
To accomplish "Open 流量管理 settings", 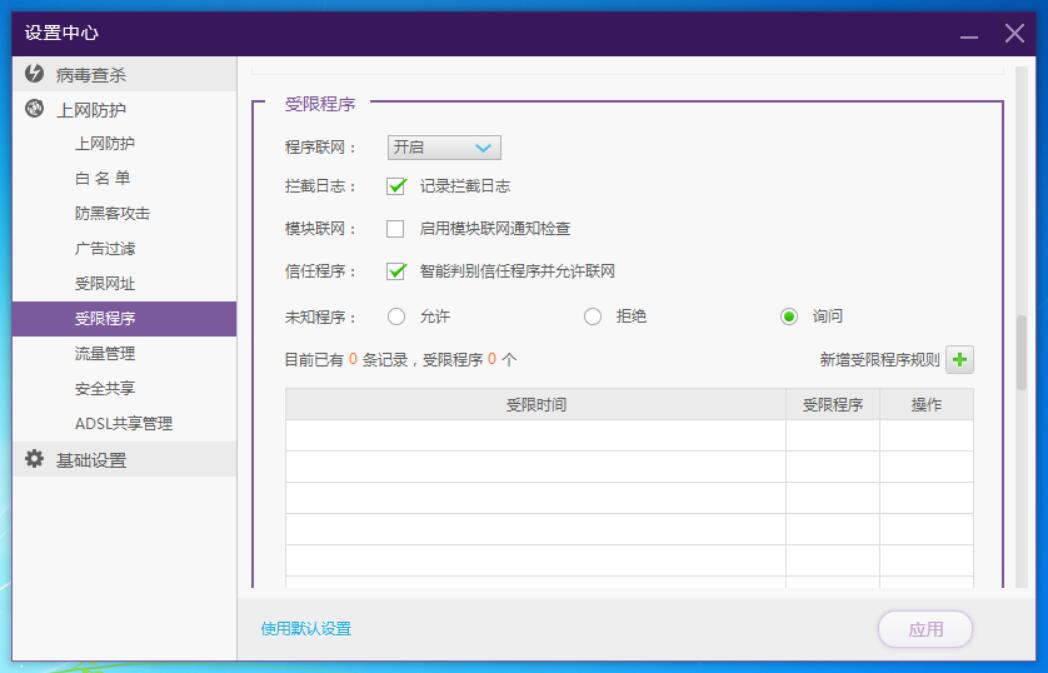I will (x=105, y=354).
